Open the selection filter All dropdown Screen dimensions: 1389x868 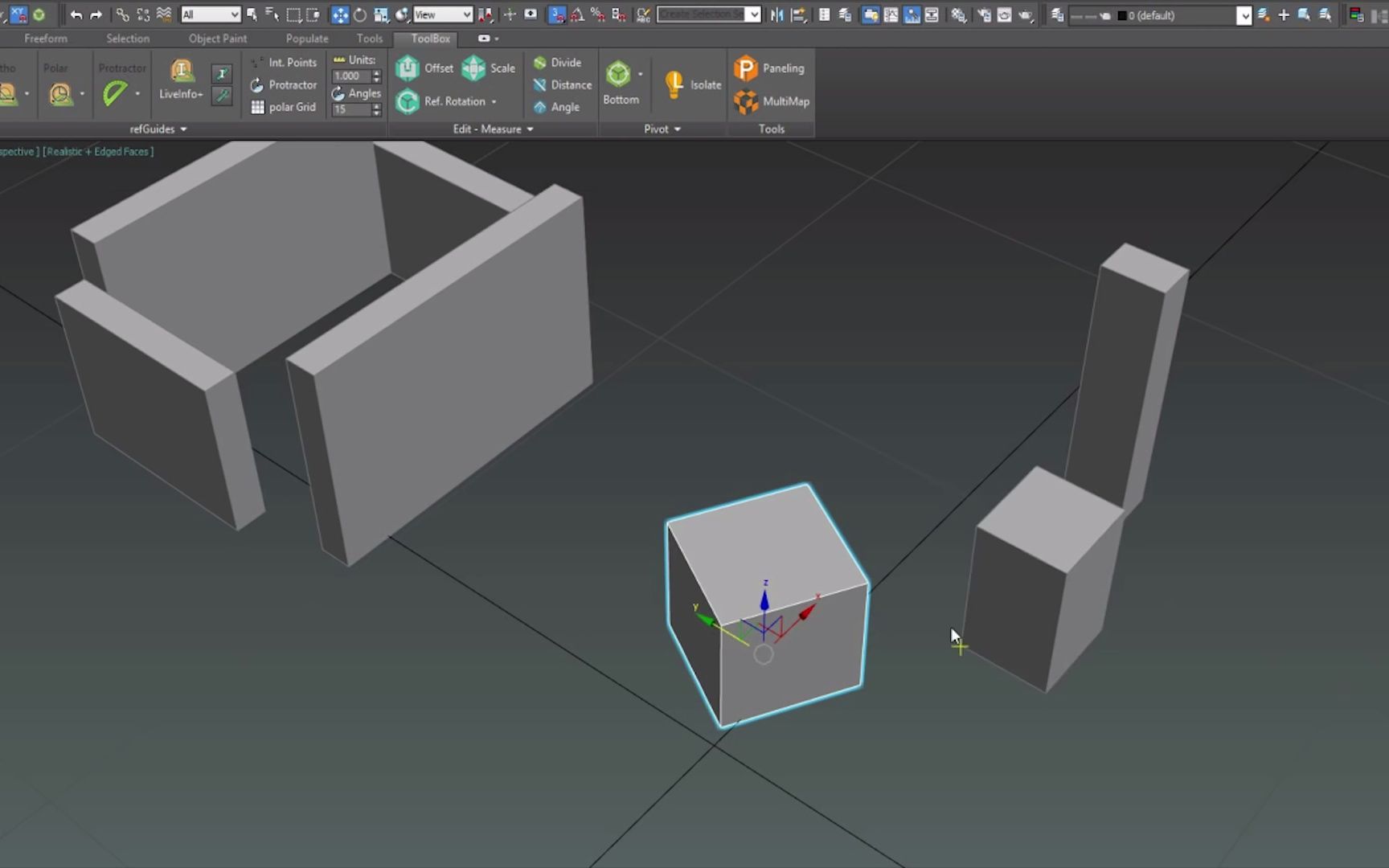(211, 14)
